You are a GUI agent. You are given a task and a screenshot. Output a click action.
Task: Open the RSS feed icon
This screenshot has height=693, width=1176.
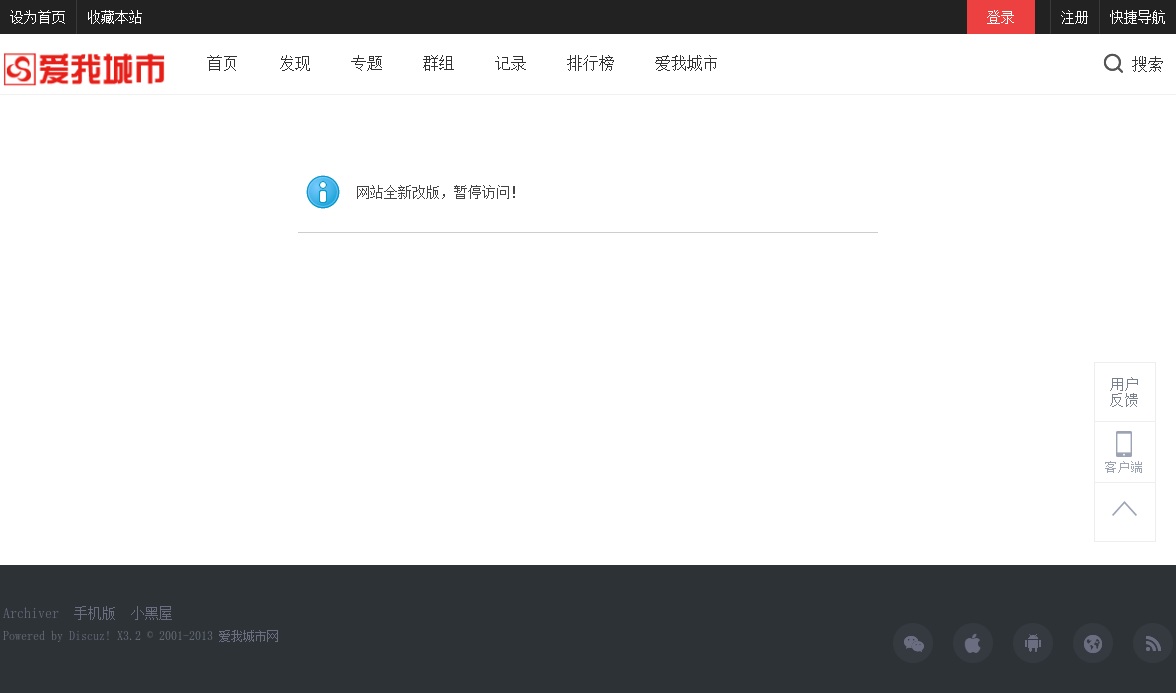tap(1153, 644)
